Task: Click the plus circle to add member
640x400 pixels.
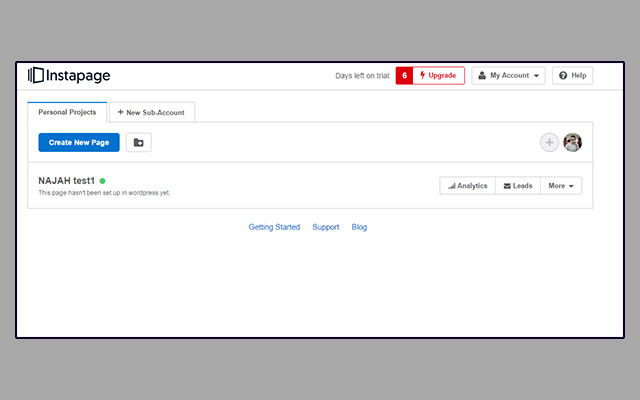Action: pyautogui.click(x=549, y=142)
